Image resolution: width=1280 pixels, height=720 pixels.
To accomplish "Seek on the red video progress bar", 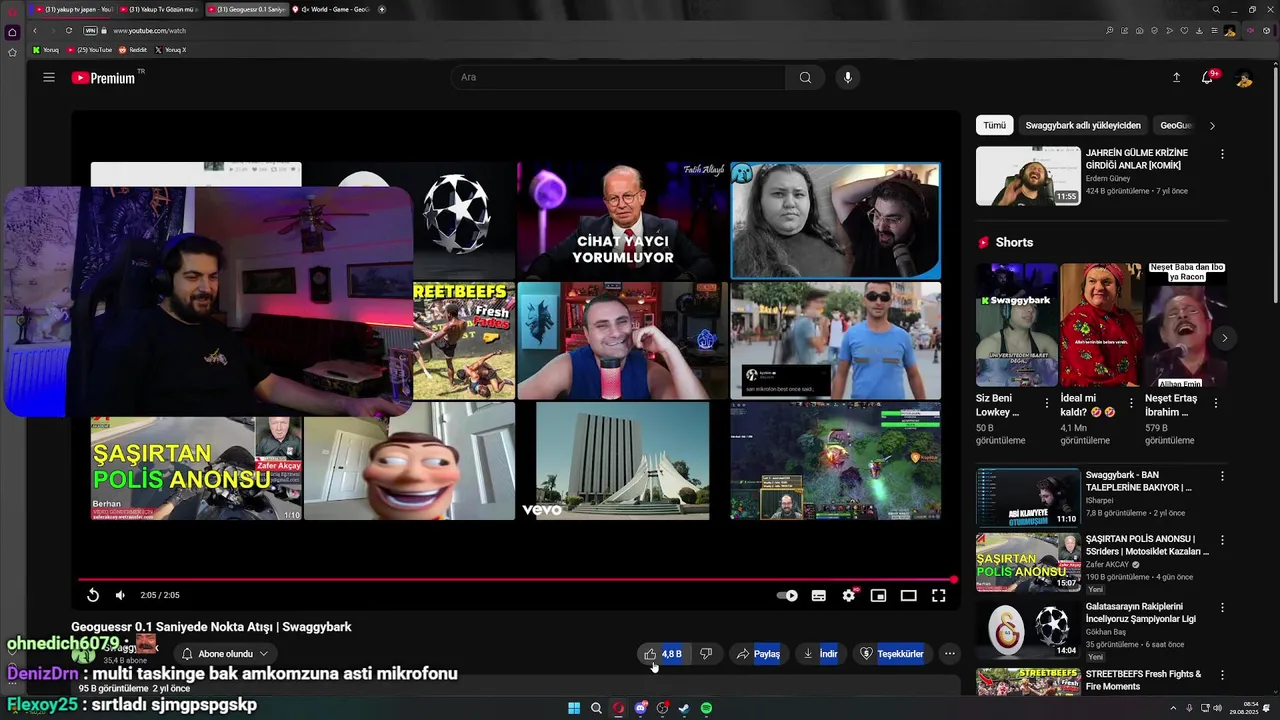I will click(x=516, y=579).
